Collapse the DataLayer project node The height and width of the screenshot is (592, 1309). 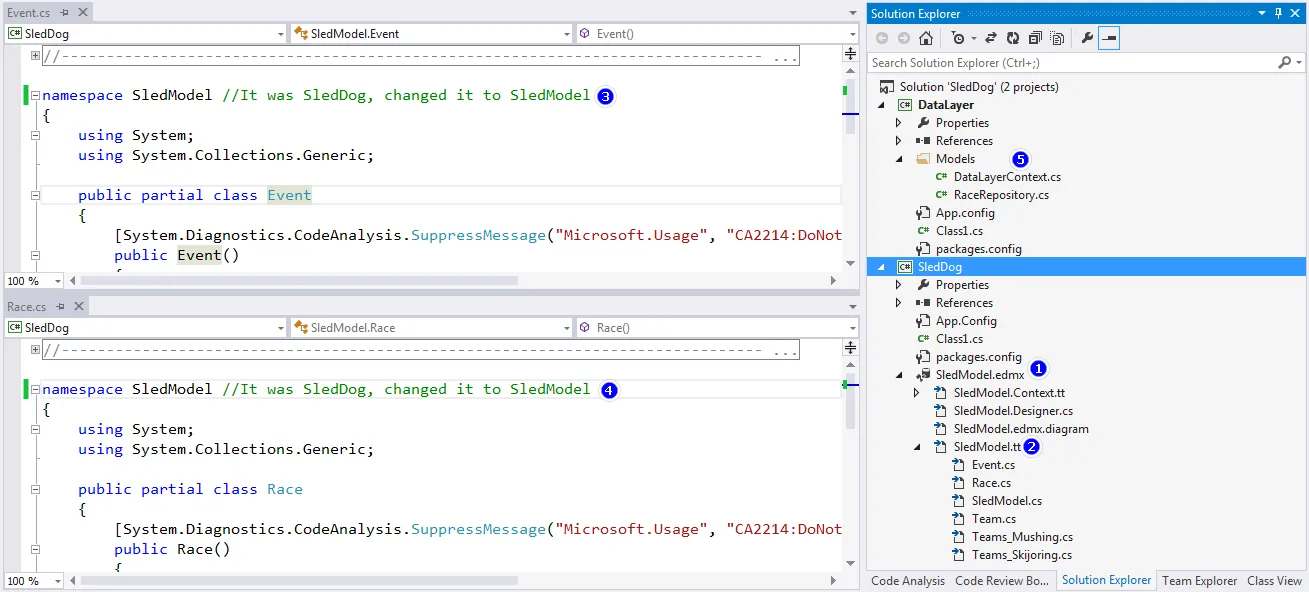click(x=882, y=105)
